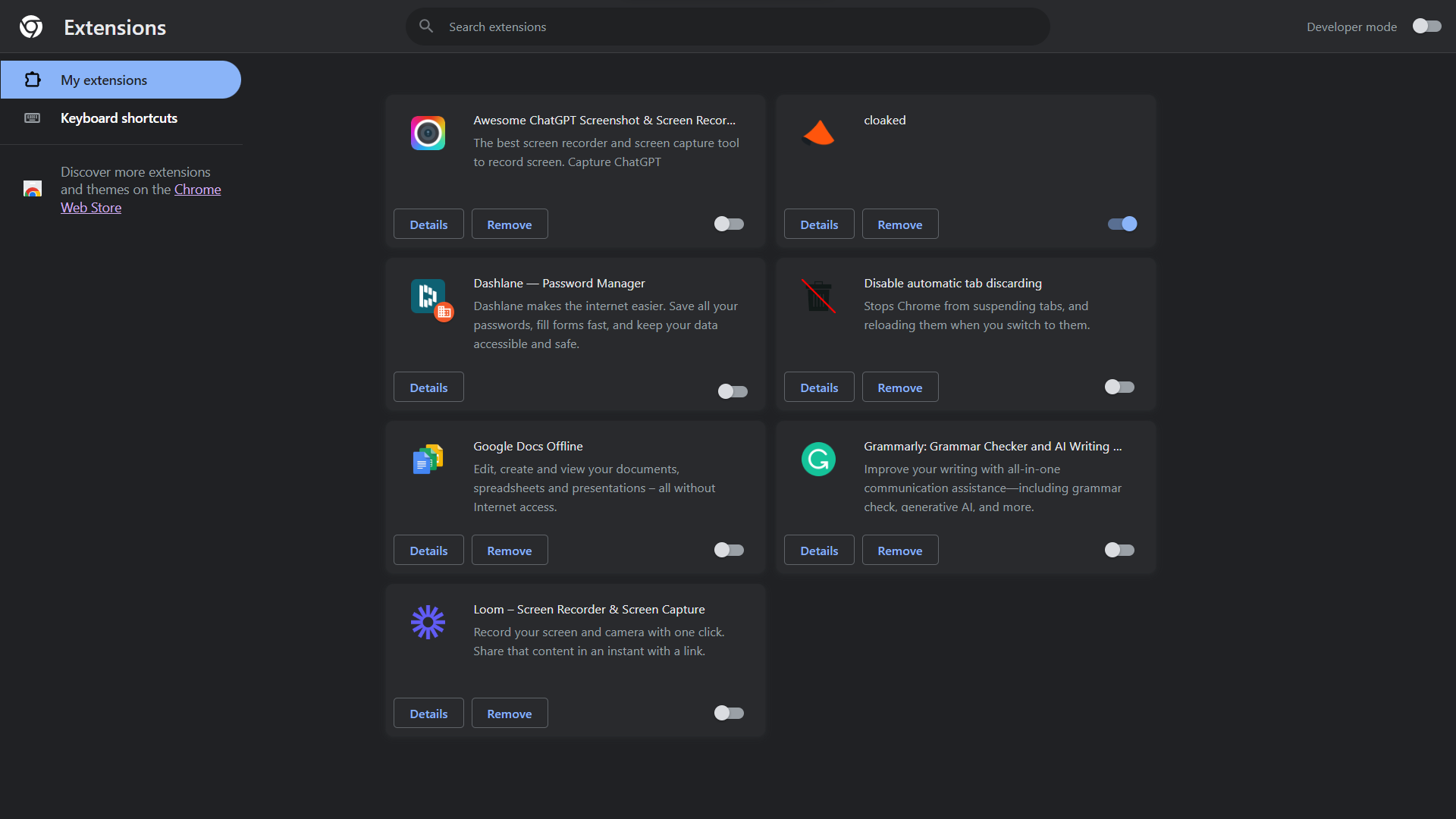Open Keyboard shortcuts in sidebar
Viewport: 1456px width, 819px height.
(121, 118)
